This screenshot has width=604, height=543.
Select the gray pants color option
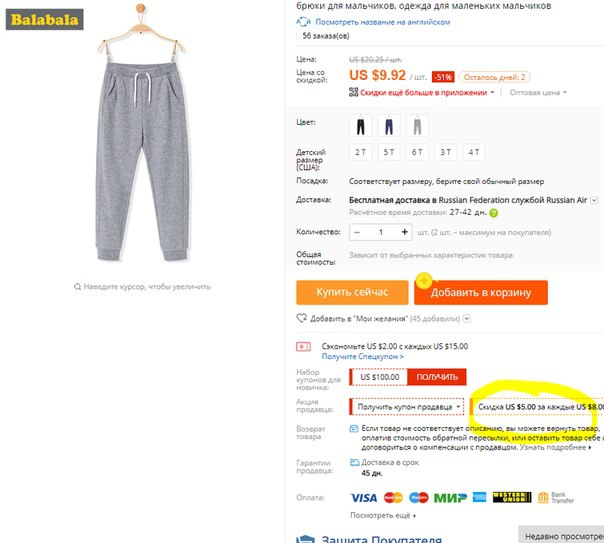417,126
